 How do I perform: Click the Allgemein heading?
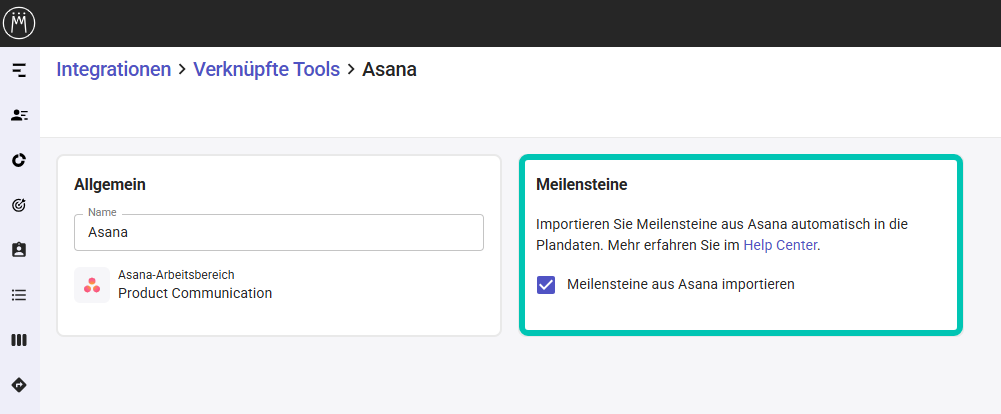pos(110,185)
